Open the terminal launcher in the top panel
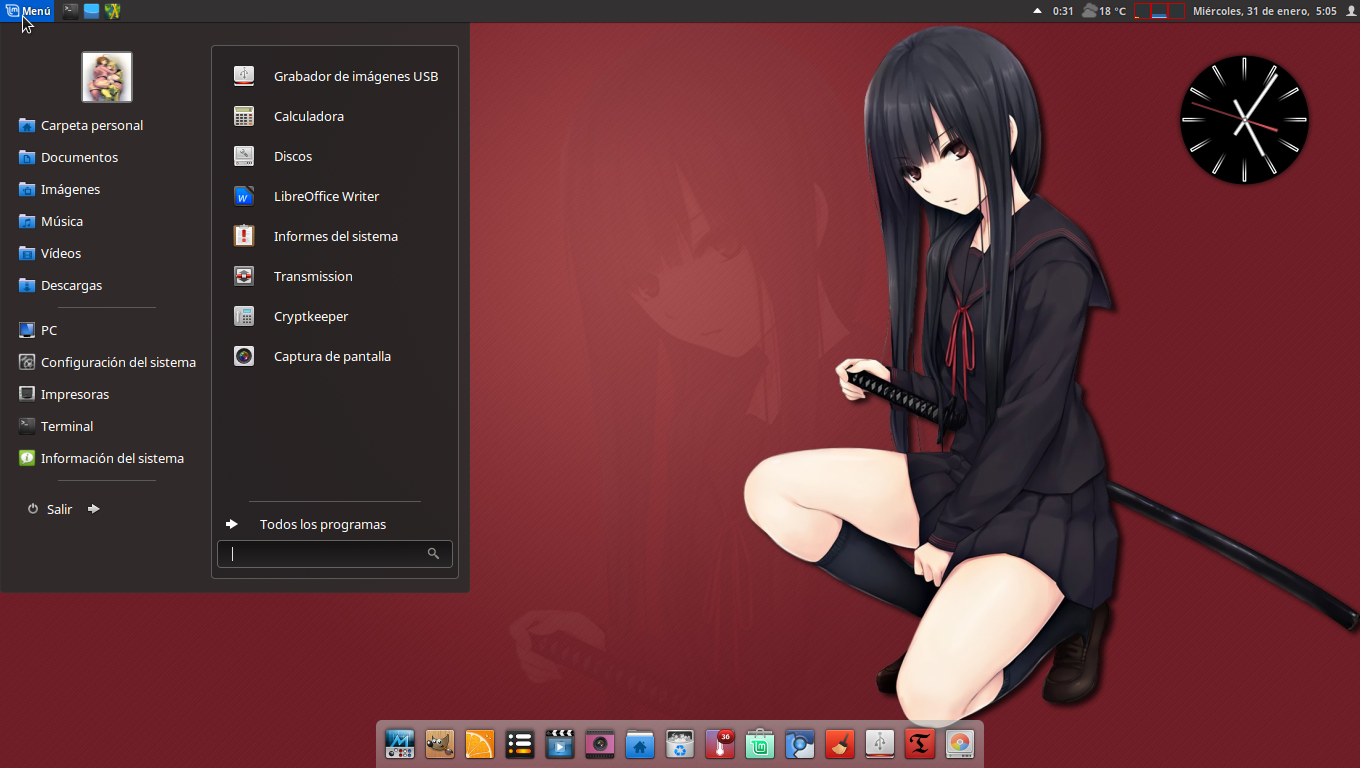This screenshot has width=1360, height=768. 70,11
